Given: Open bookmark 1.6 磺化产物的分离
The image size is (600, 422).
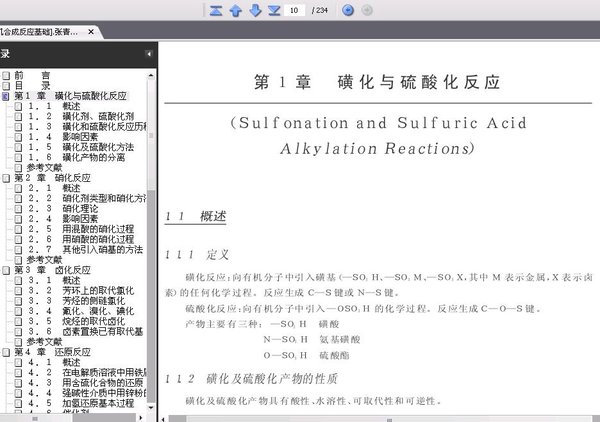Looking at the screenshot, I should (x=76, y=157).
